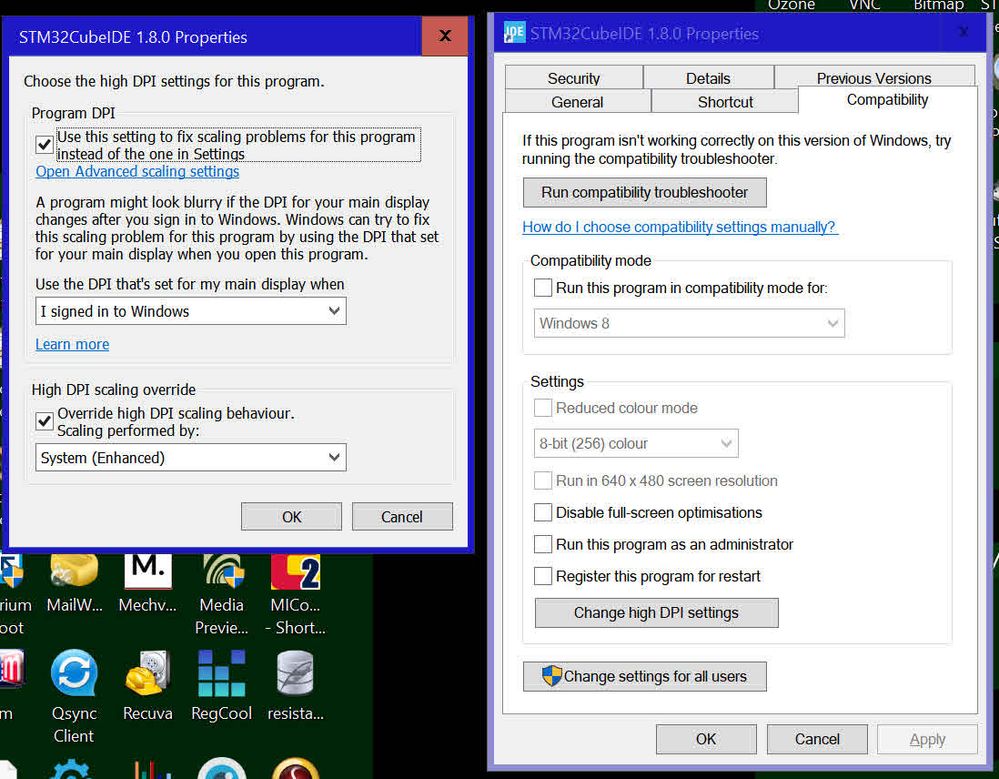
Task: Open the Recuva desktop icon
Action: coord(148,685)
